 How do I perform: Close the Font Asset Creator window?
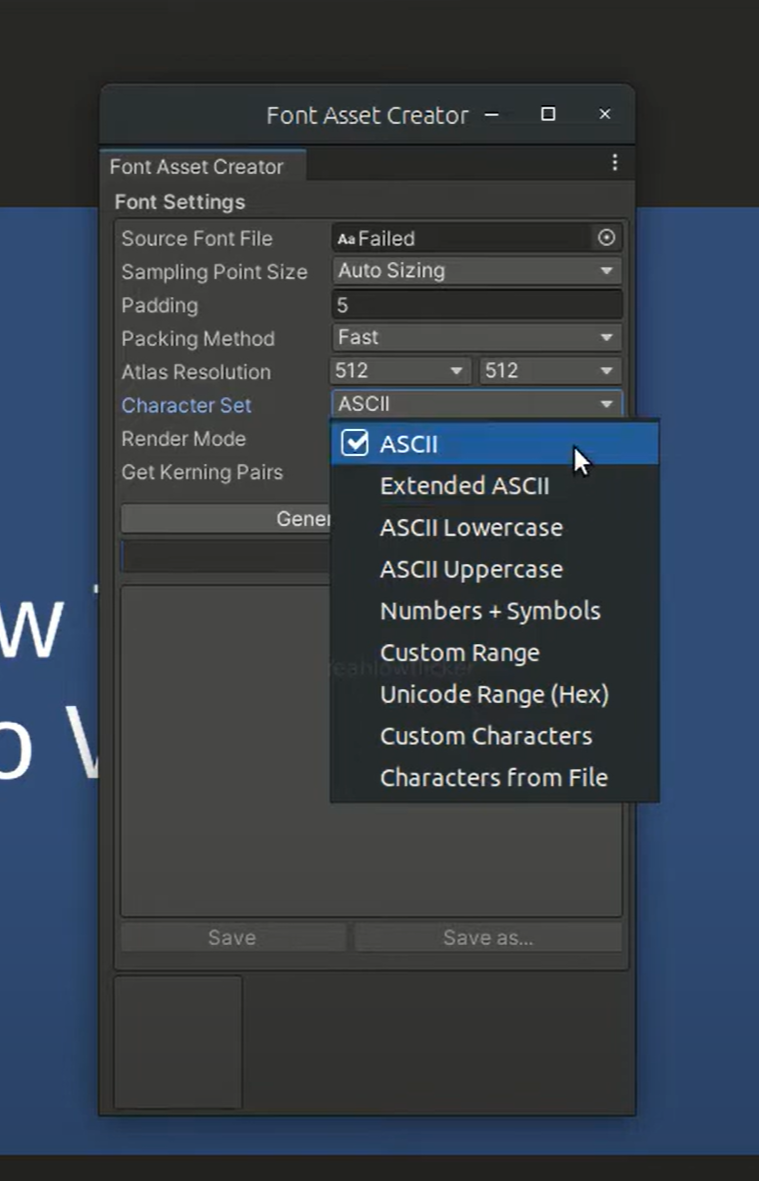(x=605, y=114)
